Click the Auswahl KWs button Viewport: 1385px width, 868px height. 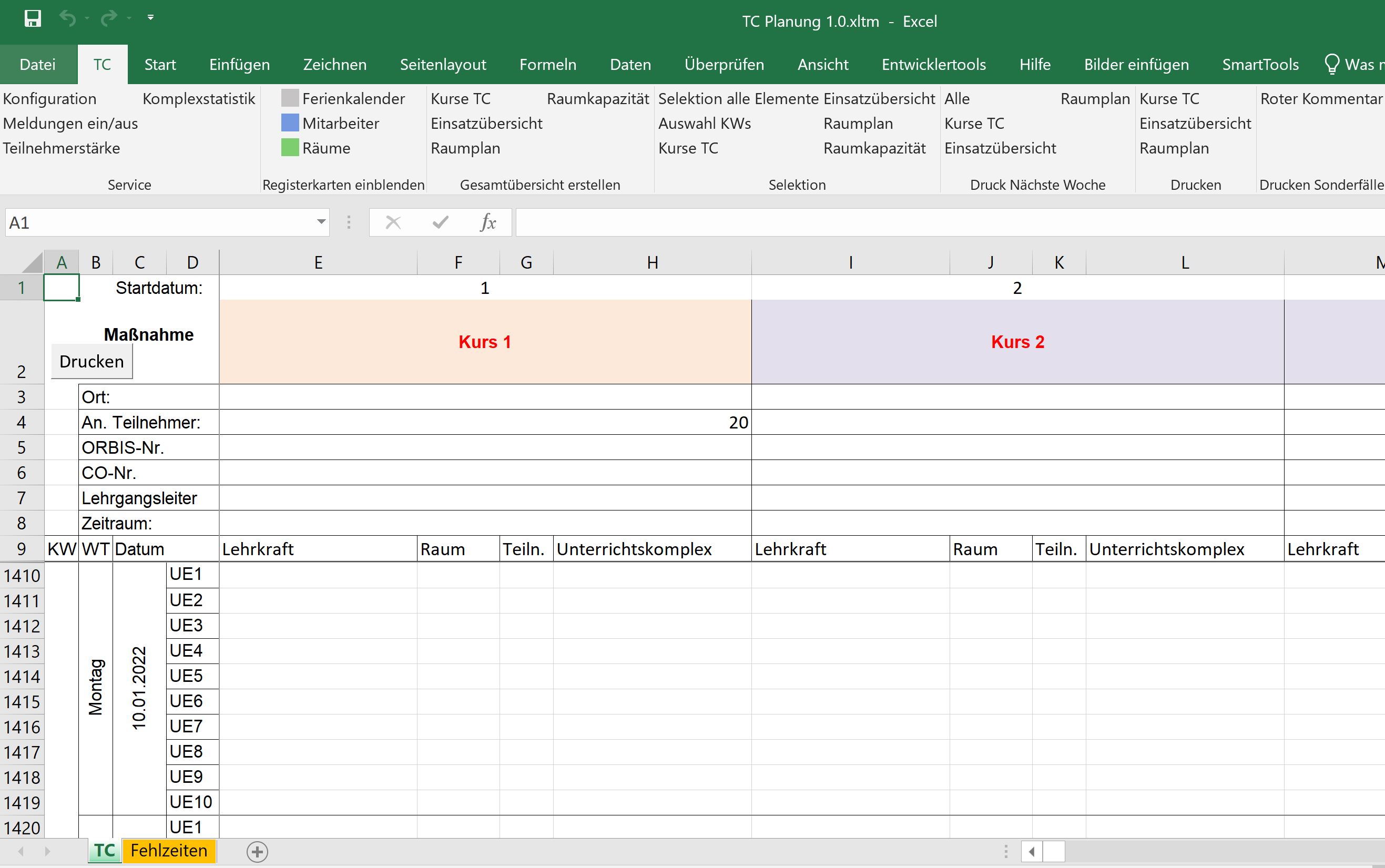704,124
